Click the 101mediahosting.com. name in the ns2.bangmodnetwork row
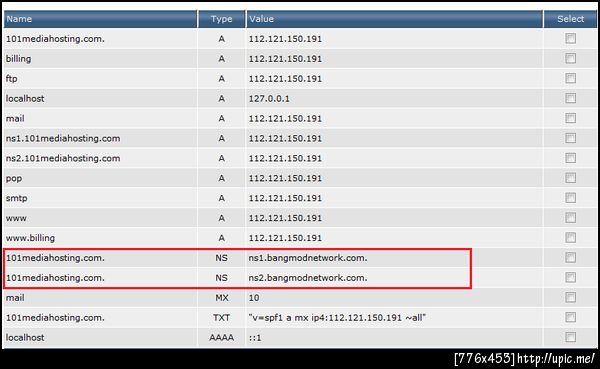This screenshot has height=369, width=600. tap(55, 278)
